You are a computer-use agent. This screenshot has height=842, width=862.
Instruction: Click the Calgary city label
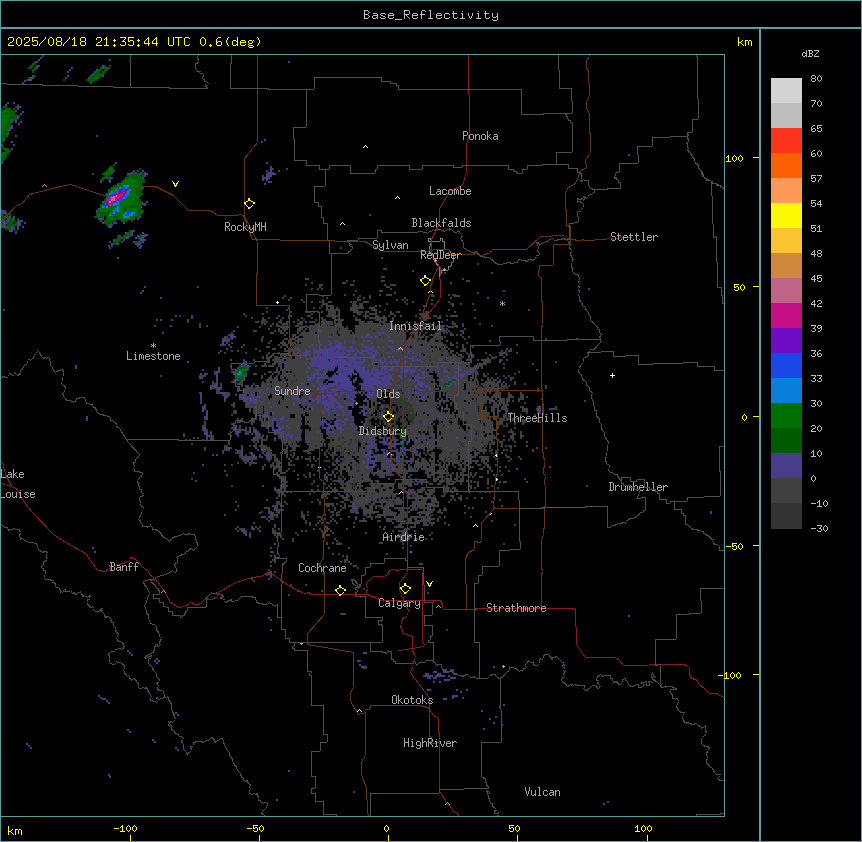pyautogui.click(x=400, y=603)
